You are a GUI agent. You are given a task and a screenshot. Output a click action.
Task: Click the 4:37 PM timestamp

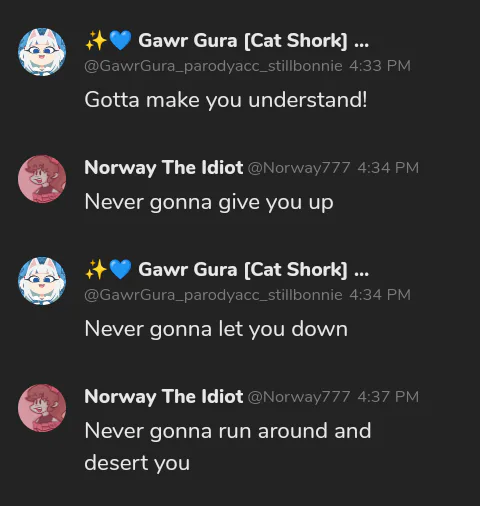click(388, 397)
